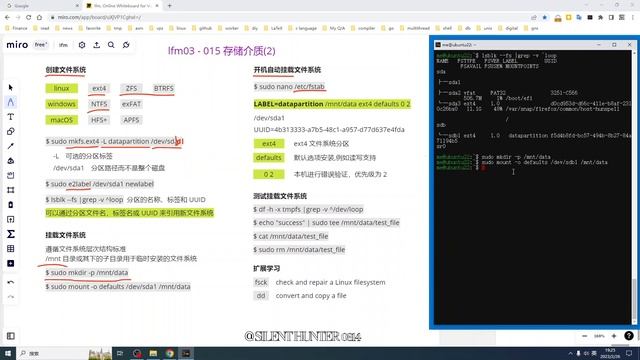Open the shell bookmark folder
Screen dimensions: 640x360
444,28
